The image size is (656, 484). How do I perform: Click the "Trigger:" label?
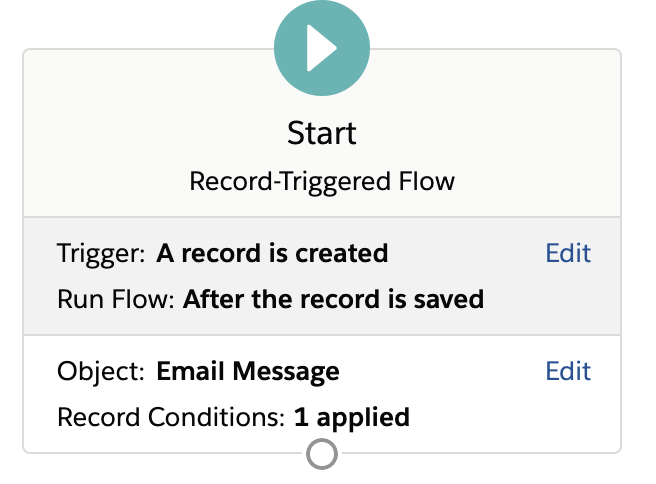102,253
